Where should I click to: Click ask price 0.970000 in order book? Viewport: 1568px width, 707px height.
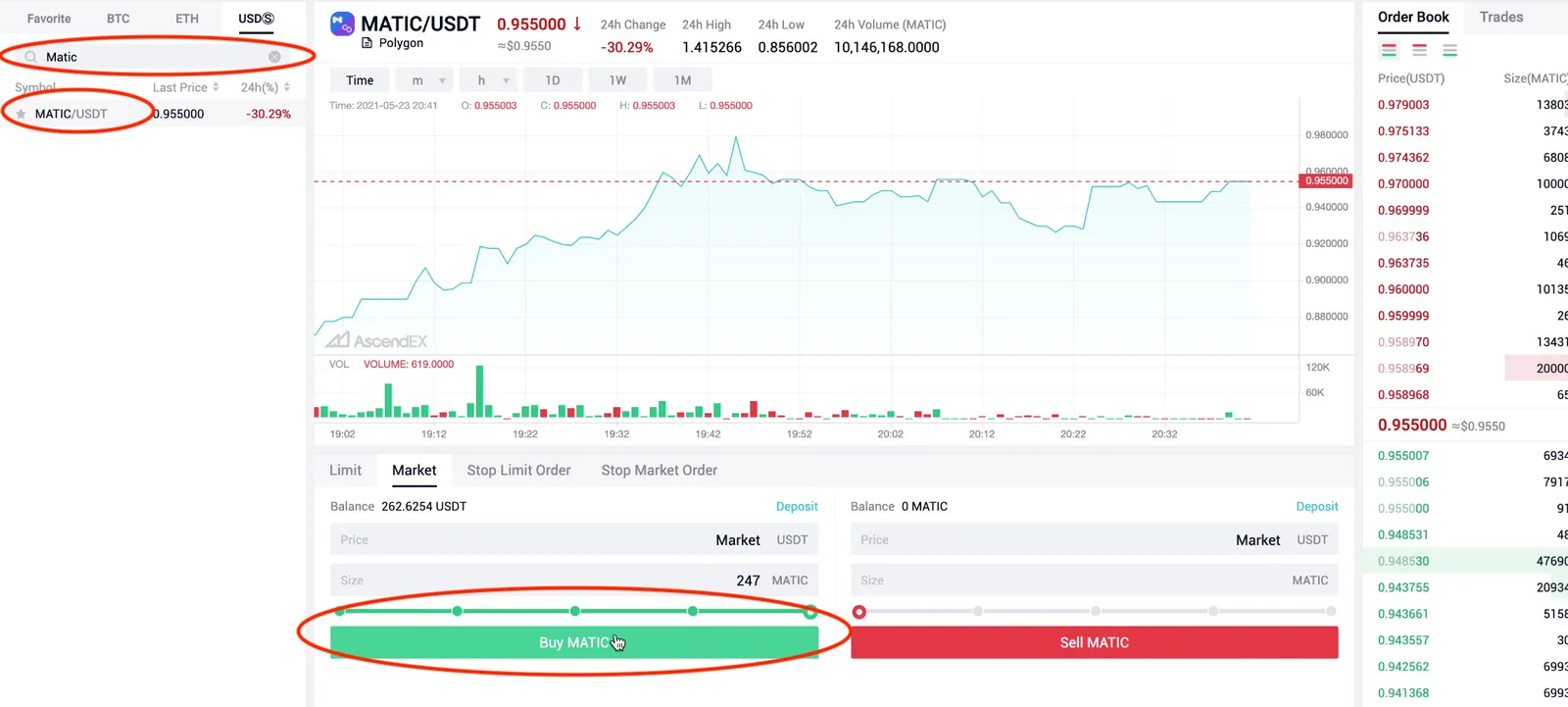(1403, 184)
